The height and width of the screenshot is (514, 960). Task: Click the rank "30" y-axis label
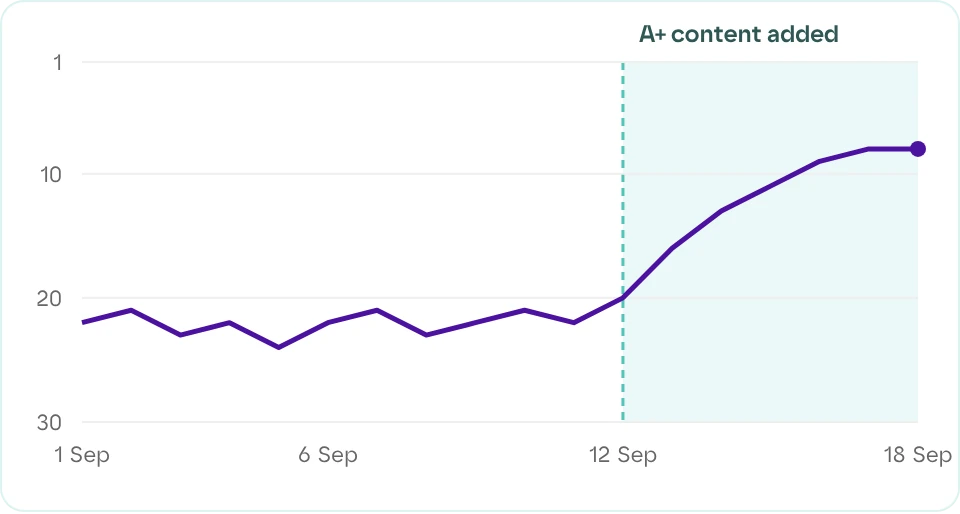point(49,422)
